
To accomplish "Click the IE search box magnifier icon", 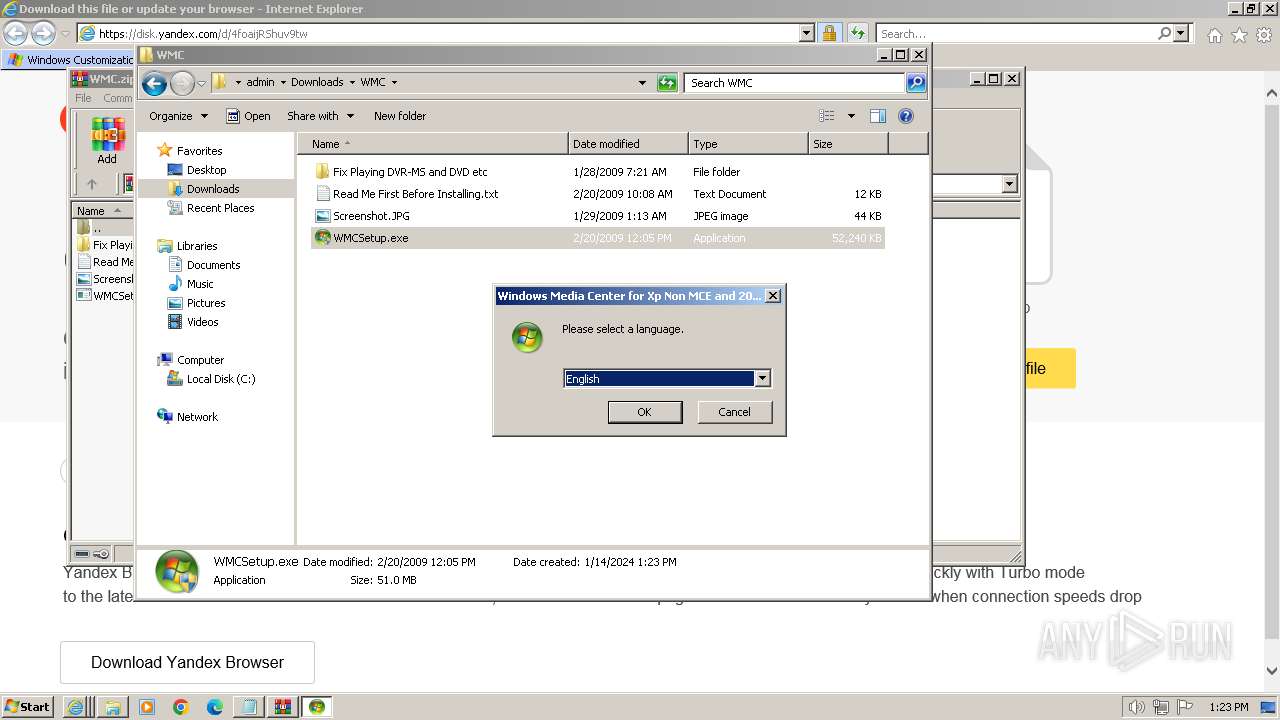I will [x=1164, y=33].
